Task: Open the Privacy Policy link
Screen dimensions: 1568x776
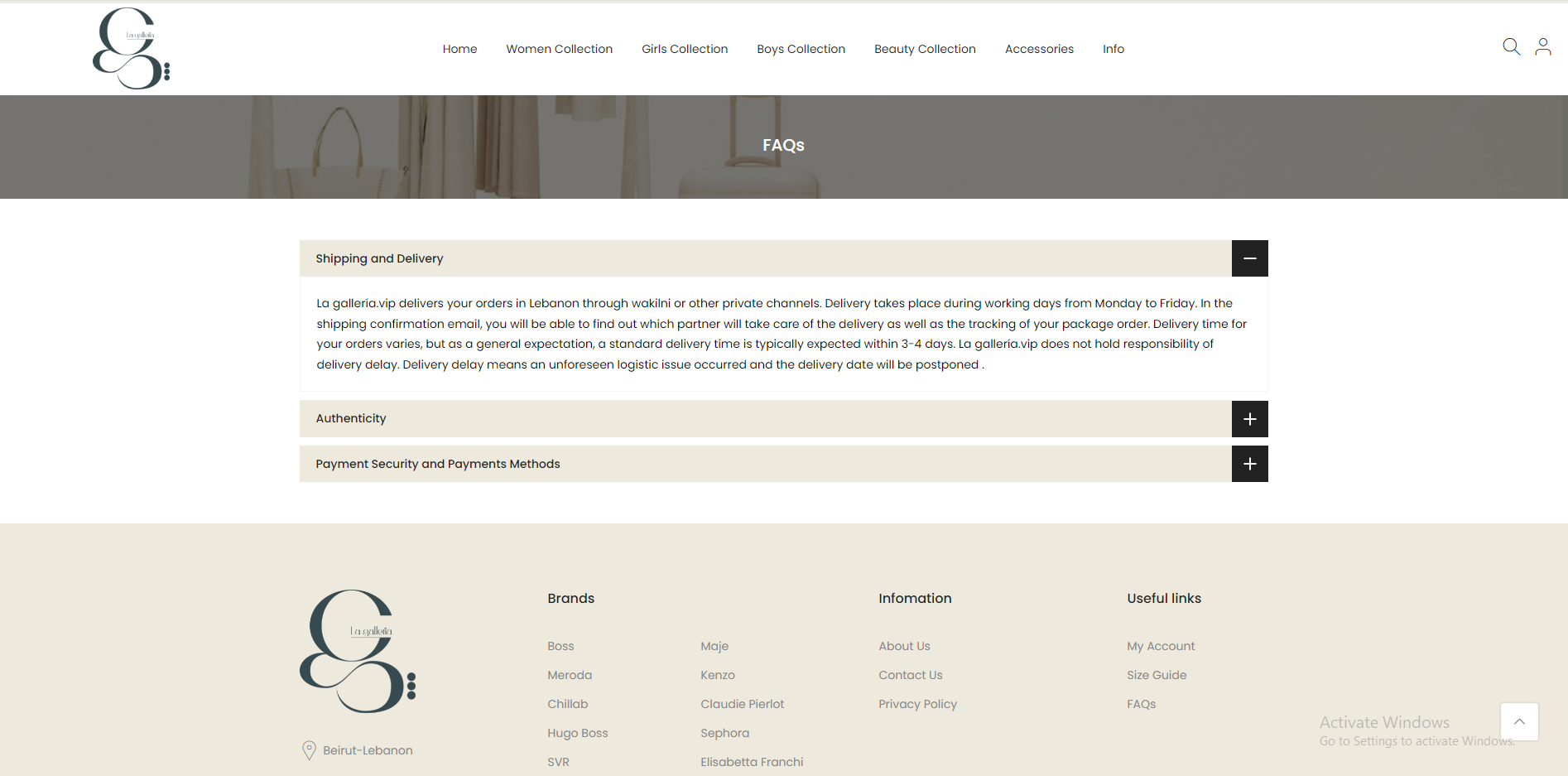Action: [x=917, y=704]
